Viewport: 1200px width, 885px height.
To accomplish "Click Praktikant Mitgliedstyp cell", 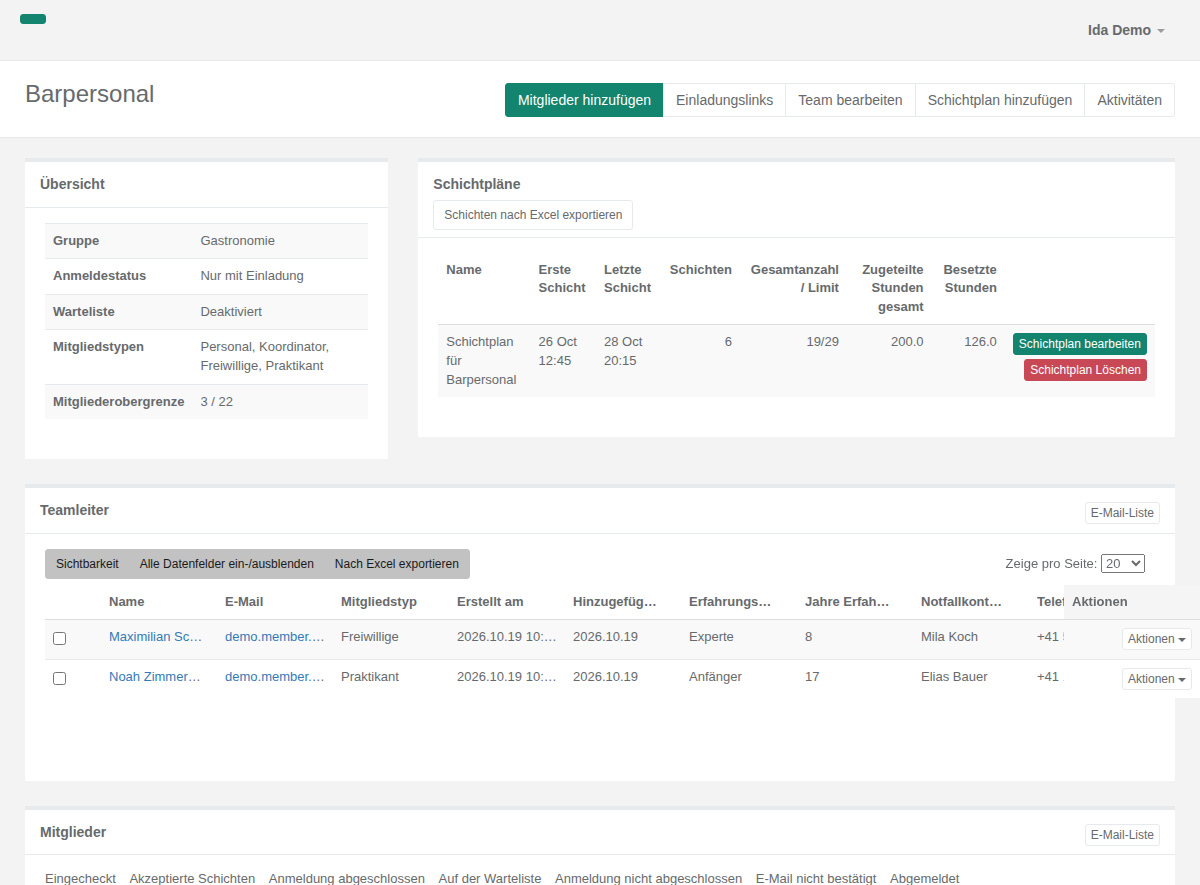I will pyautogui.click(x=370, y=677).
